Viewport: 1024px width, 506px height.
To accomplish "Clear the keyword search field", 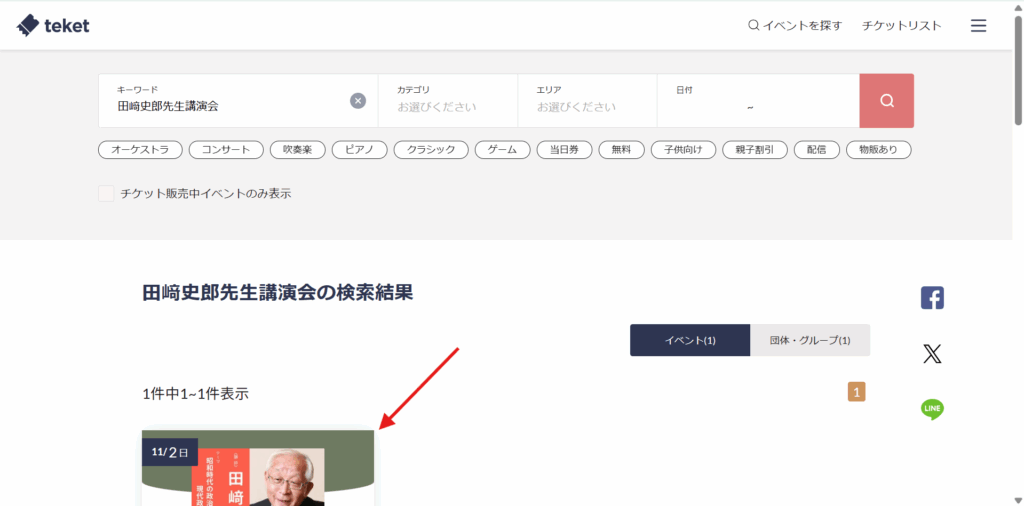I will coord(358,101).
